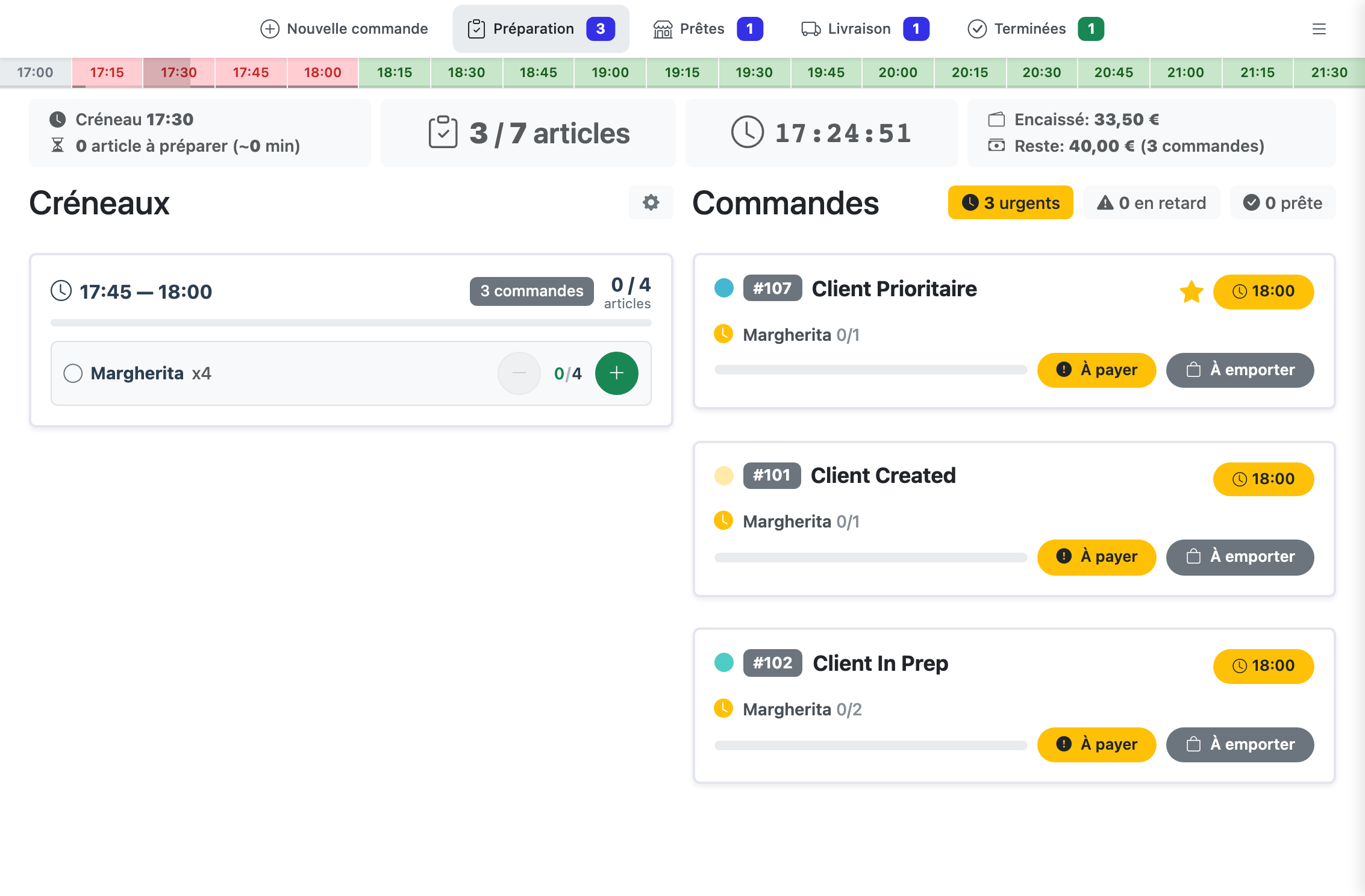Open the Client Prioritaire order name
This screenshot has height=896, width=1365.
pyautogui.click(x=894, y=289)
